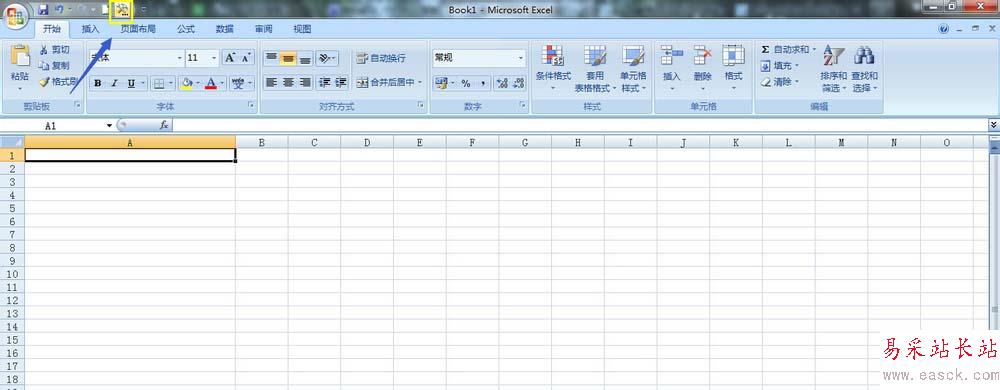Toggle top vertical alignment
The image size is (1000, 390).
[271, 58]
